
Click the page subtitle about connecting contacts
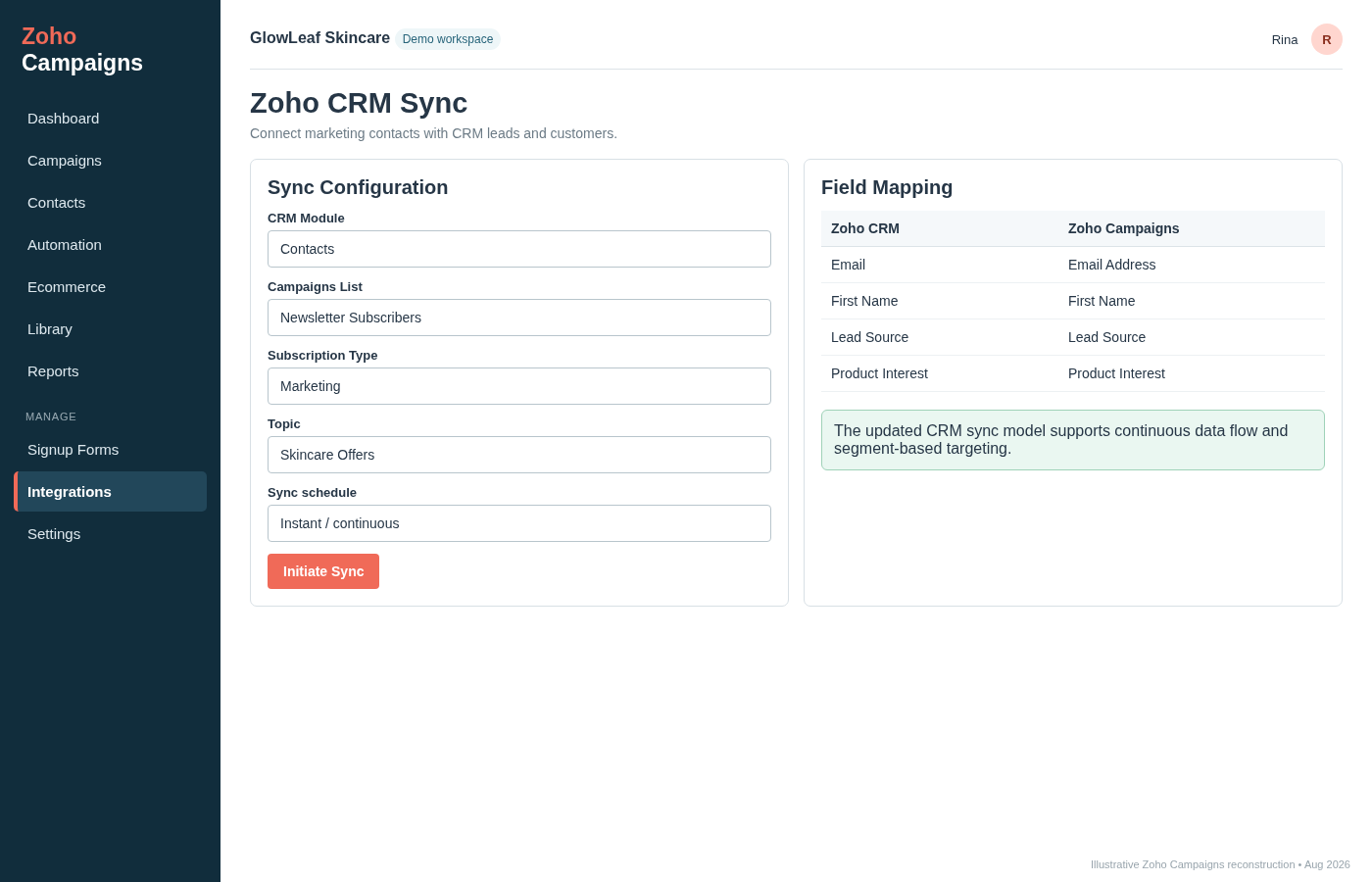pyautogui.click(x=433, y=133)
